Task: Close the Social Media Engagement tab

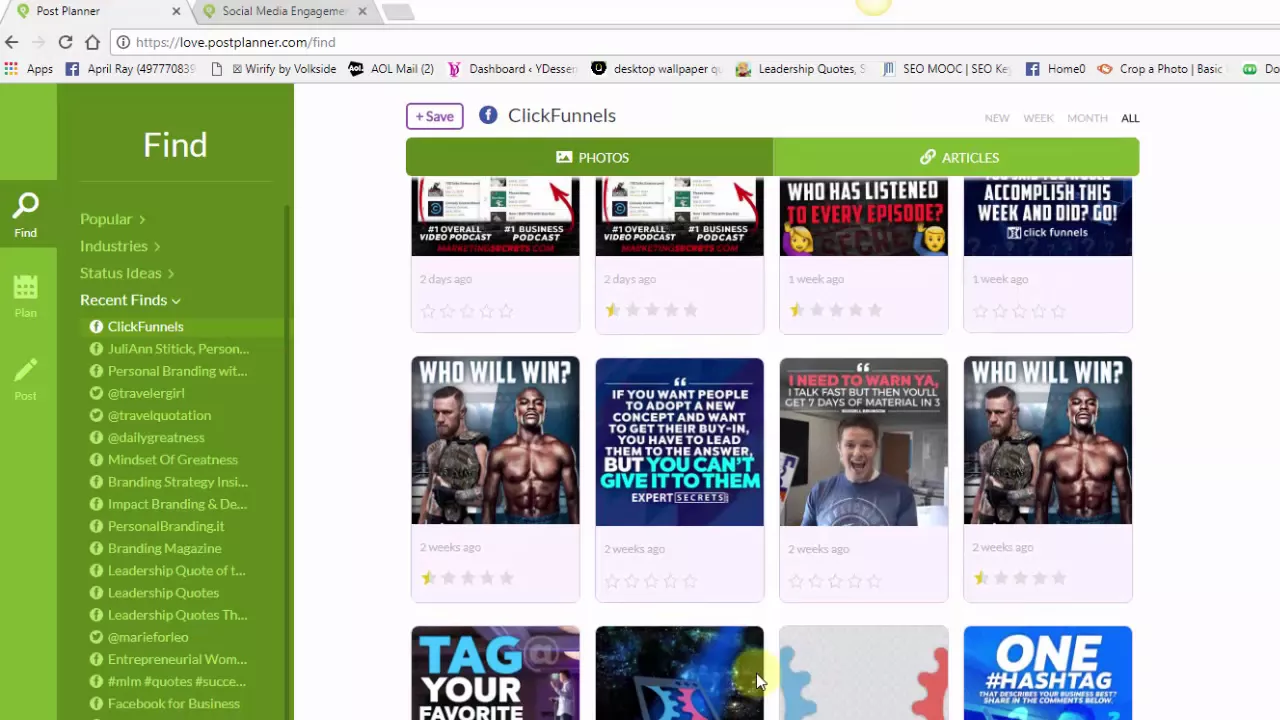Action: point(362,11)
